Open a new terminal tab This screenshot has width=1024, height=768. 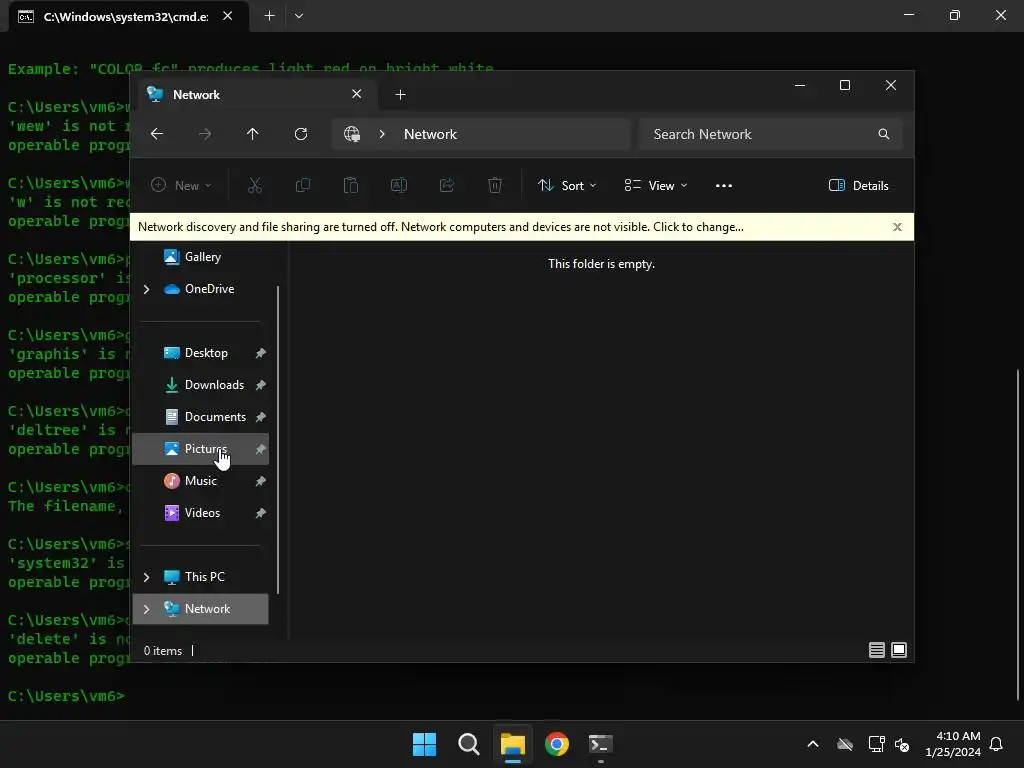pos(269,16)
